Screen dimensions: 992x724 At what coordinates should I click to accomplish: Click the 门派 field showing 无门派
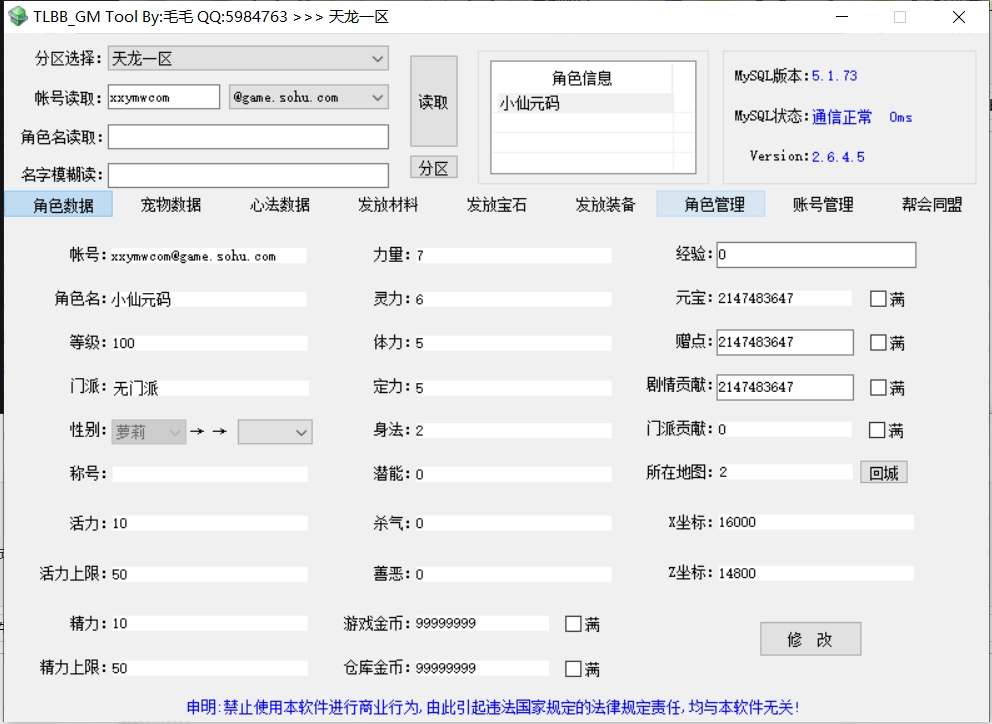[x=211, y=388]
